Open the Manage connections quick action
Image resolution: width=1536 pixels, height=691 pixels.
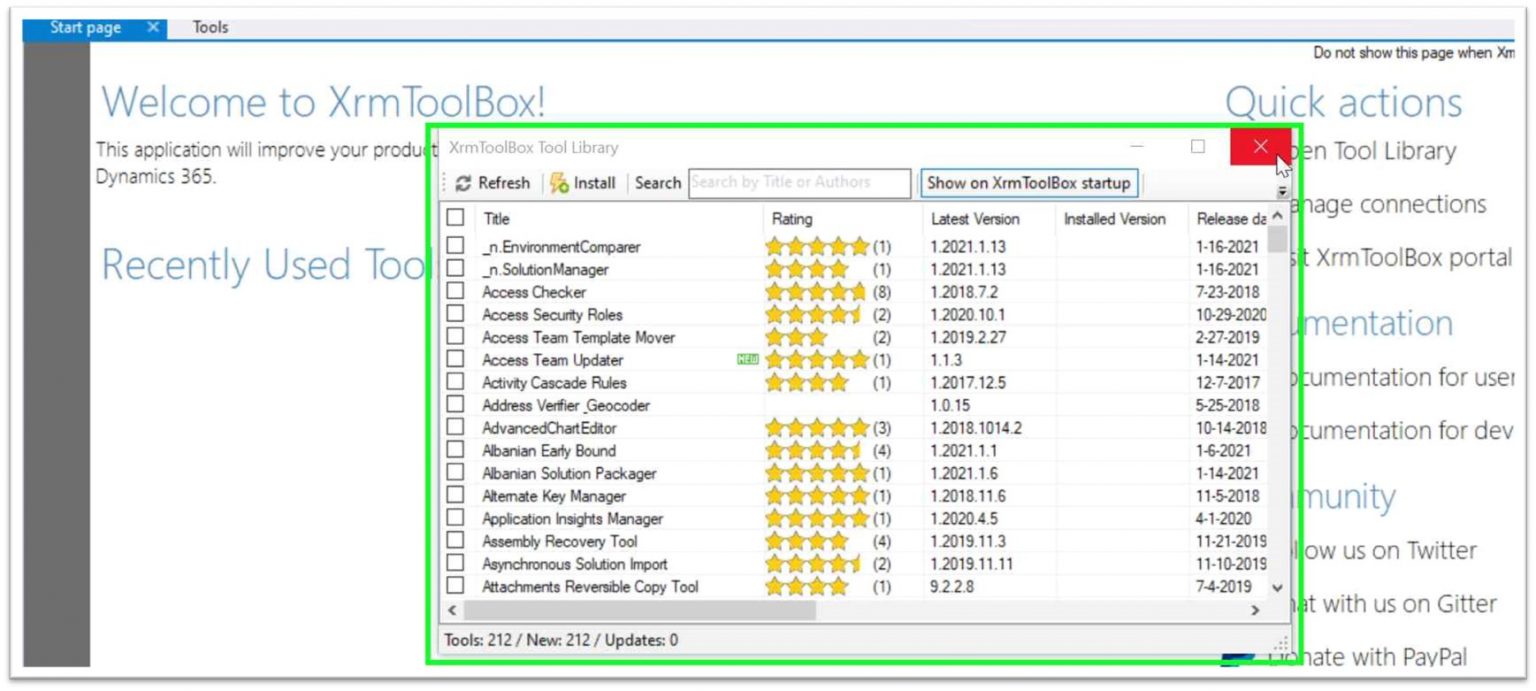(x=1398, y=204)
